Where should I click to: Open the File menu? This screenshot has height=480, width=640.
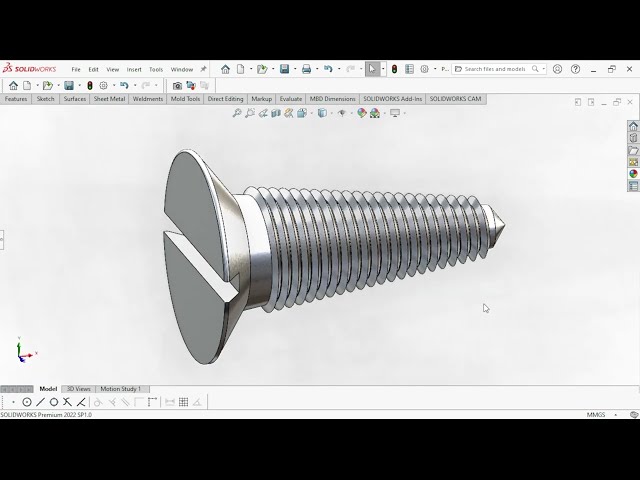(76, 69)
